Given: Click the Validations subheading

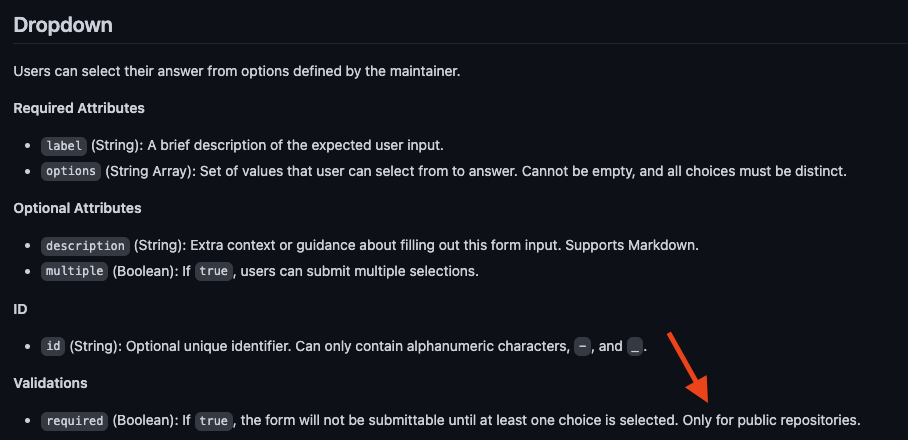Looking at the screenshot, I should click(x=50, y=383).
